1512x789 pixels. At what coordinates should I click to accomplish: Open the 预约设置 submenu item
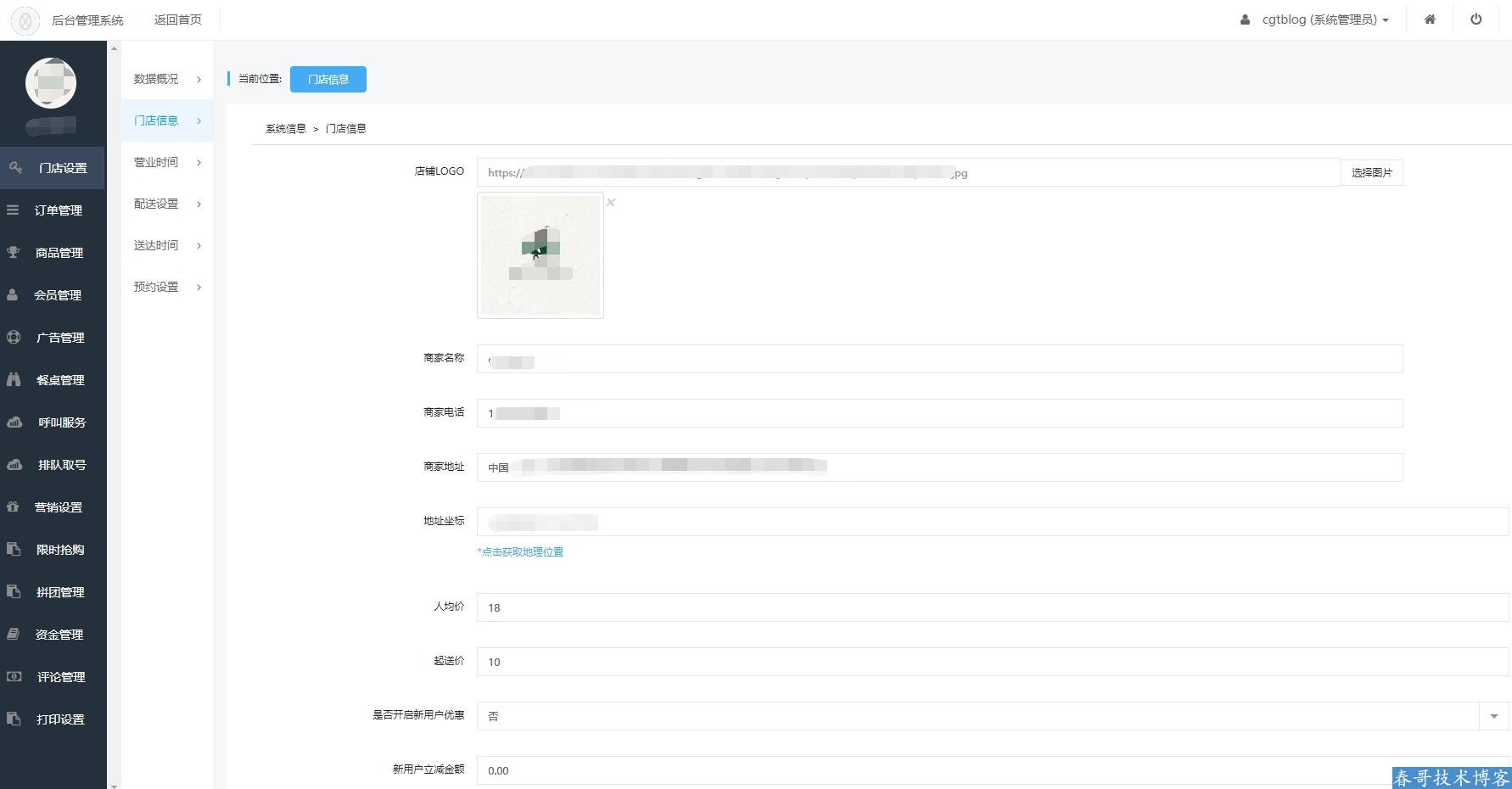[x=156, y=288]
